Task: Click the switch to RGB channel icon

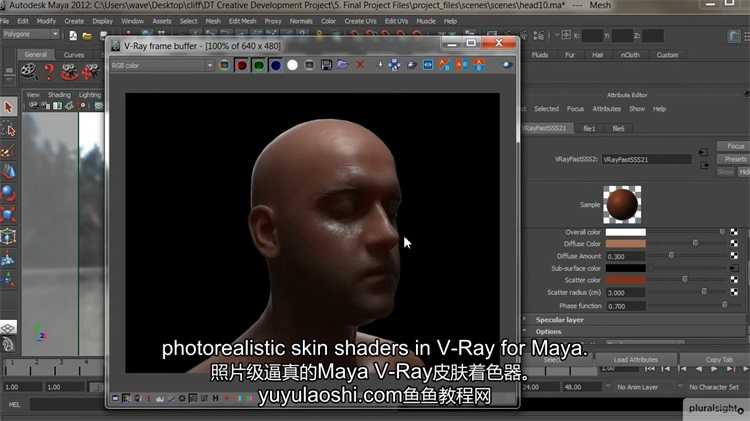Action: tap(224, 65)
